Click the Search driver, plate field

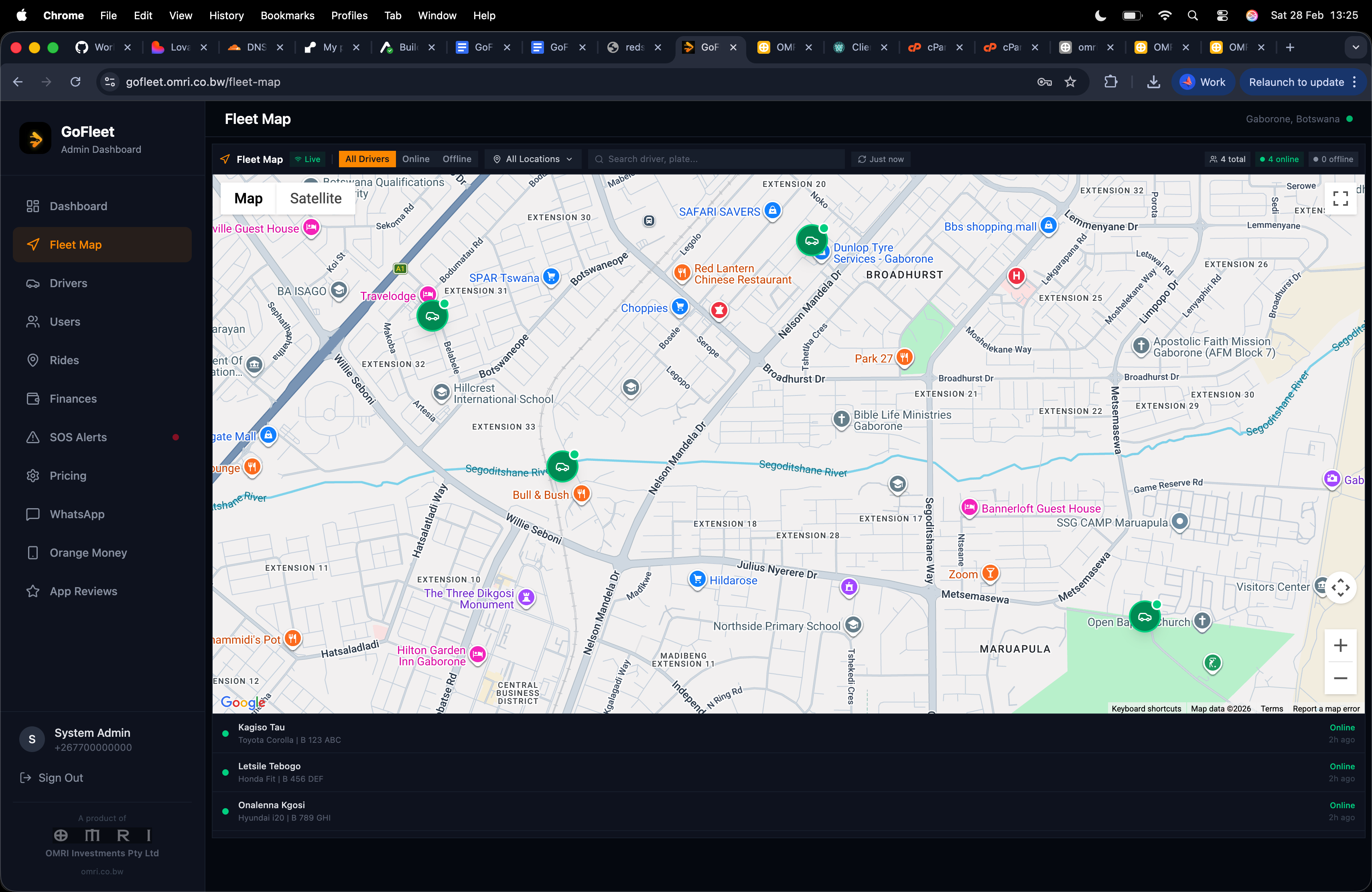point(716,159)
